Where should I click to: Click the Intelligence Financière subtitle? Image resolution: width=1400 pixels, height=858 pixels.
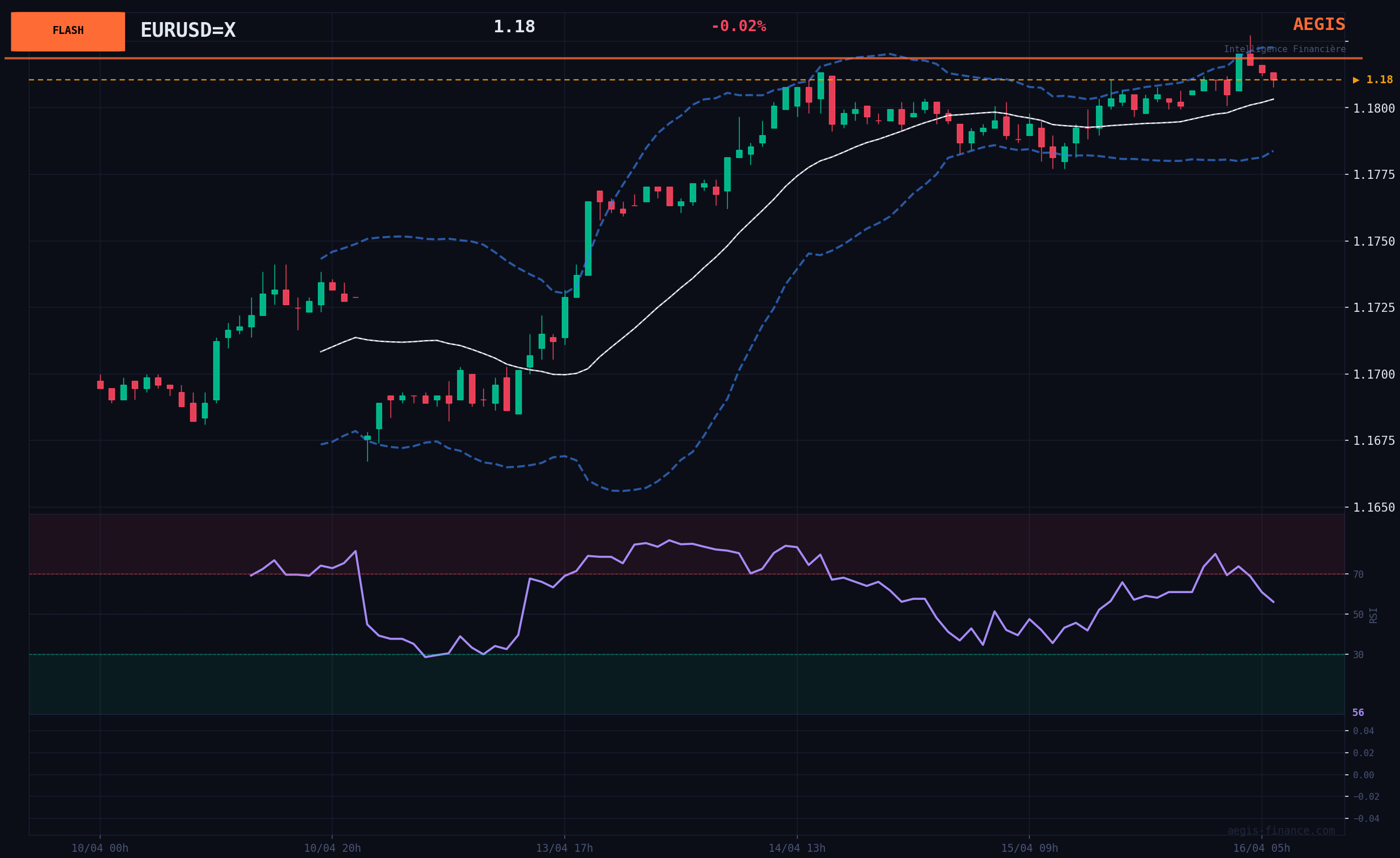1284,49
